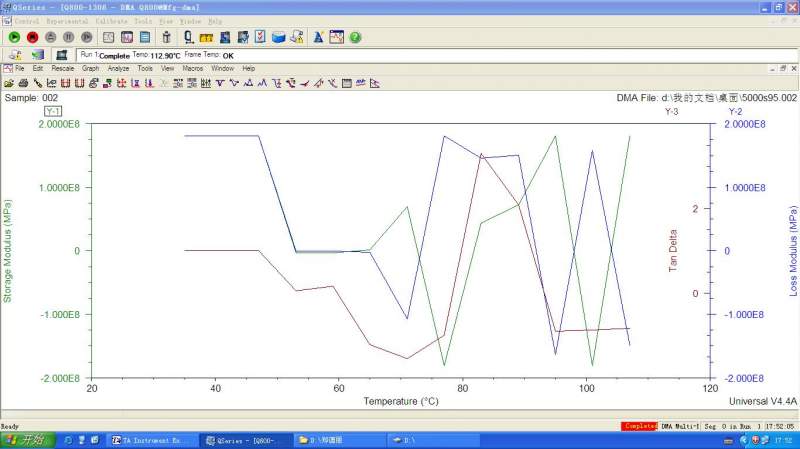Click the Tan Delta axis title
The height and width of the screenshot is (449, 800).
[673, 251]
